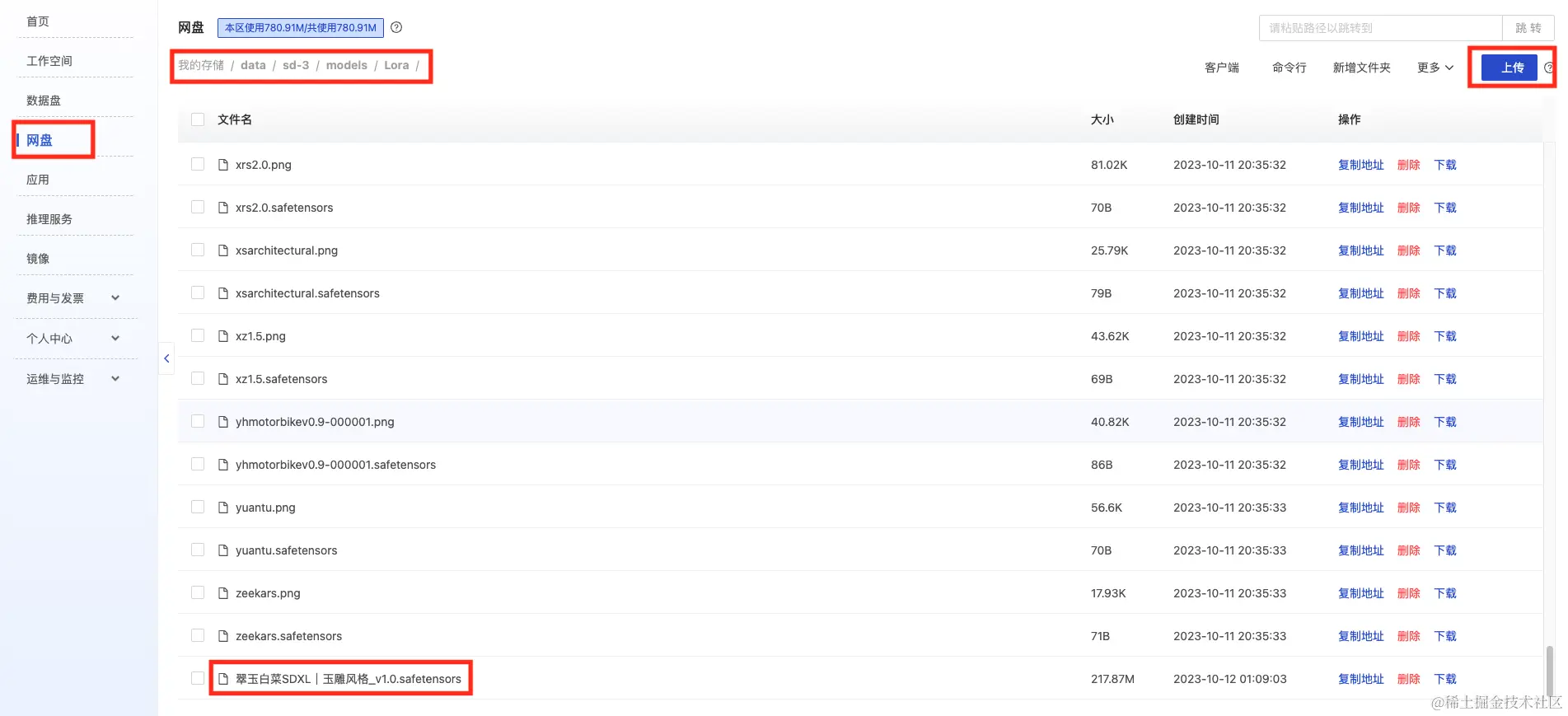Check the box for xrs2.0.safetensors
This screenshot has width=1568, height=716.
coord(198,207)
